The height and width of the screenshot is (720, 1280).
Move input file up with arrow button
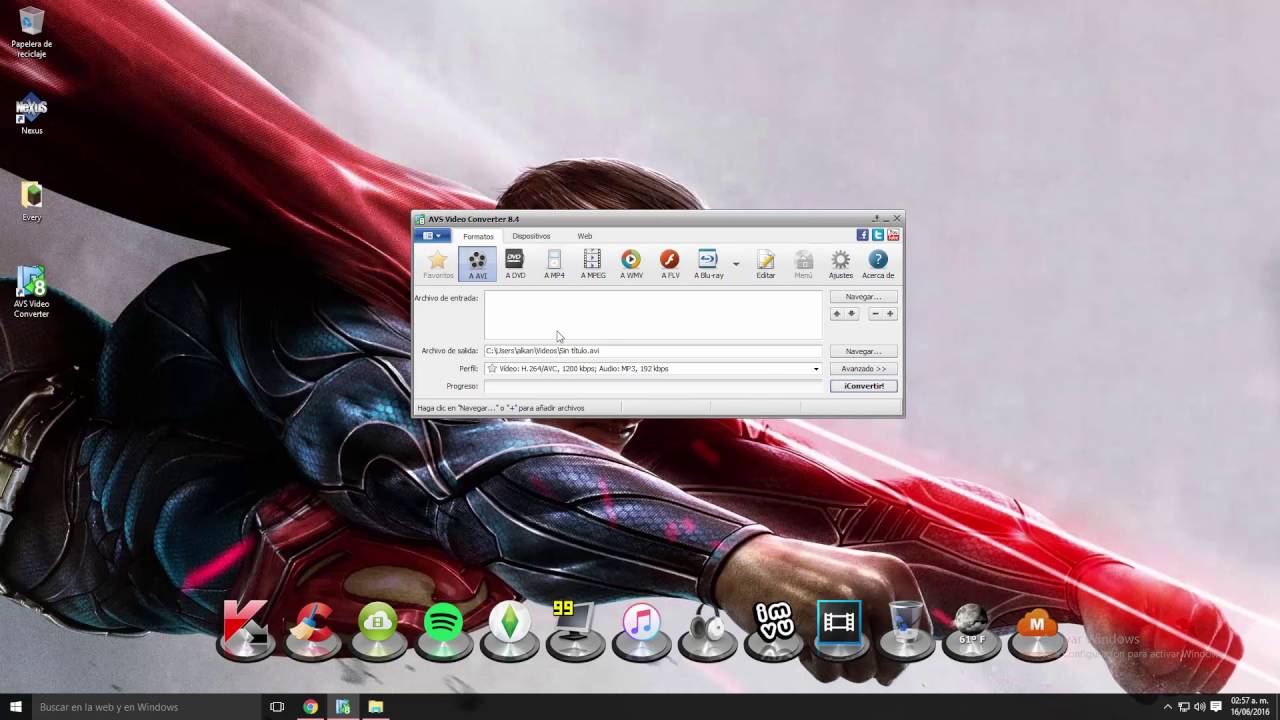[x=837, y=314]
